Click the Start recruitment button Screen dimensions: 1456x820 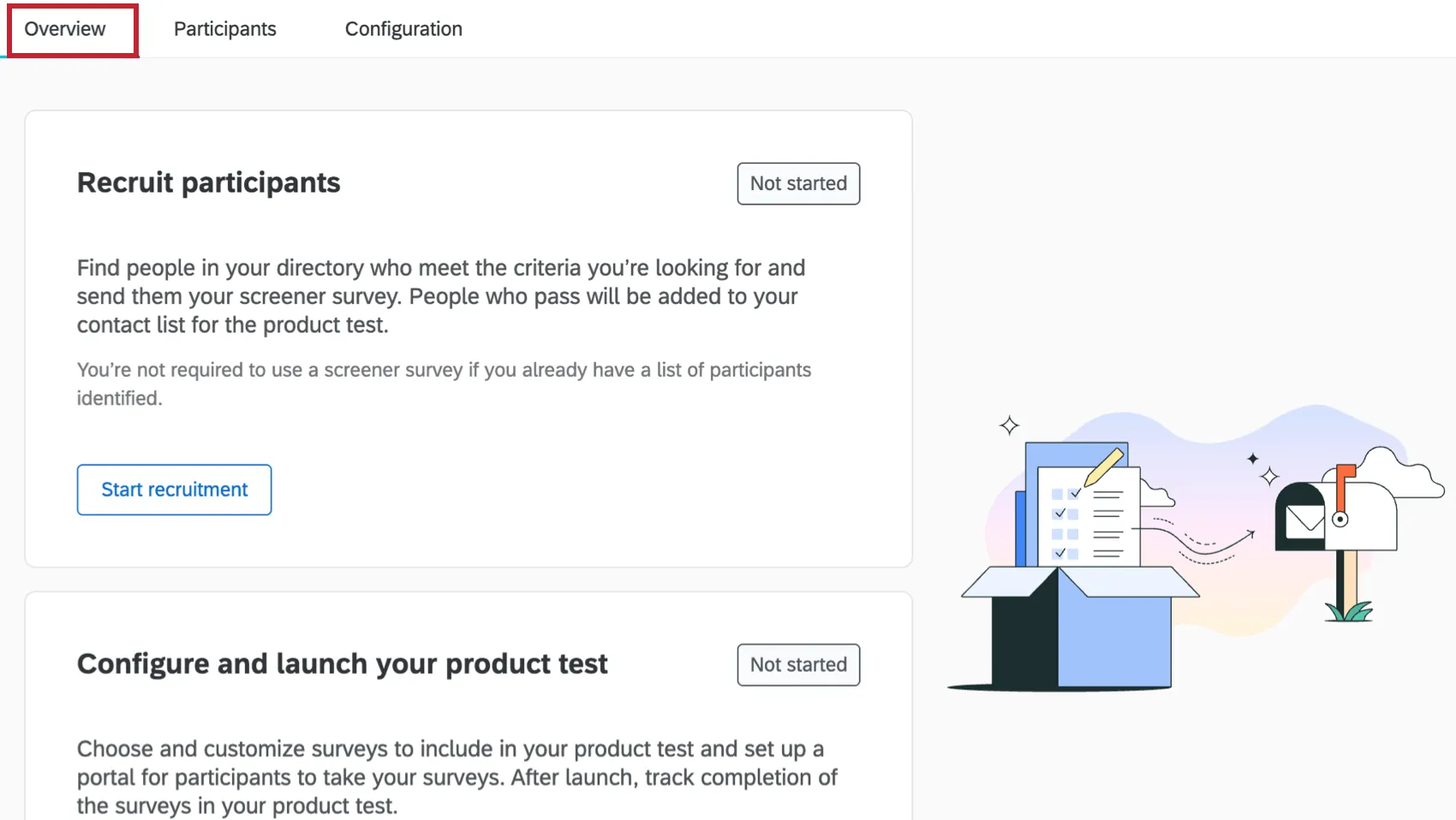click(x=174, y=490)
